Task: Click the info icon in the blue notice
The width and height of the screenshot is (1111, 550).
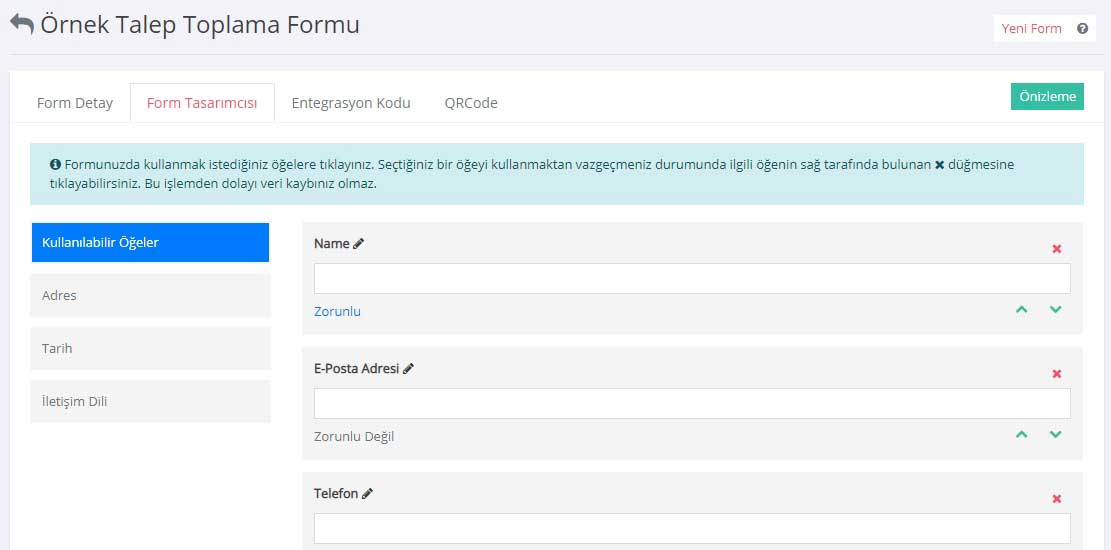Action: pos(55,164)
